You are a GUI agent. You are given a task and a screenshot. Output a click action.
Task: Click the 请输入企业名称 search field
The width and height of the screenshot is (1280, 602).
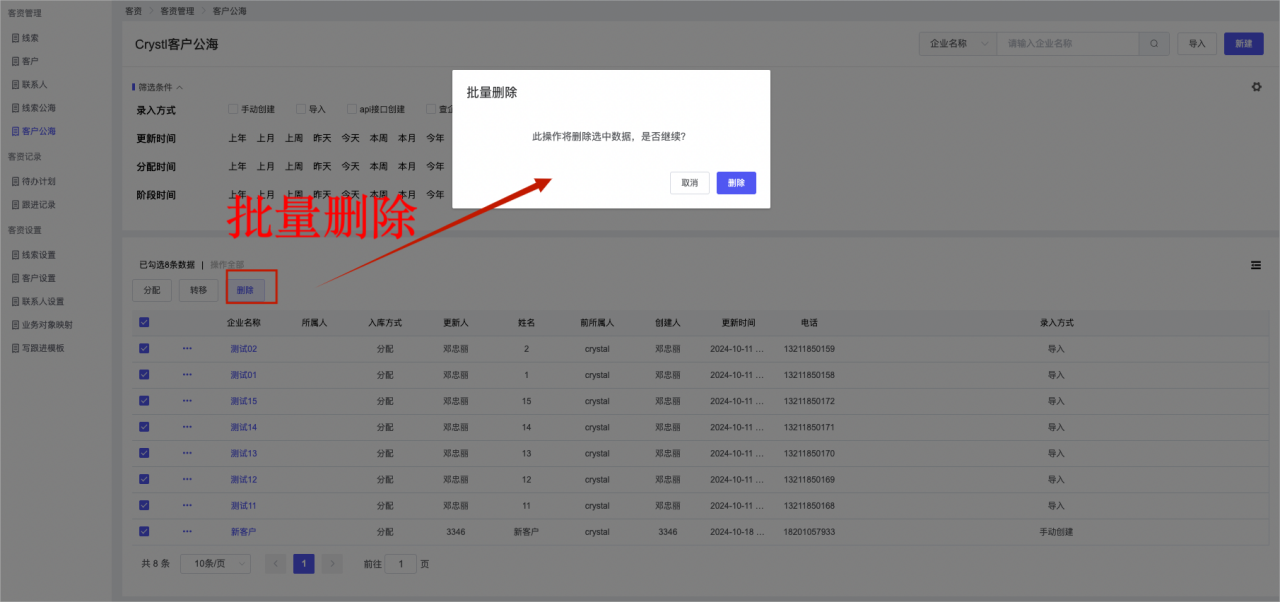coord(1068,44)
